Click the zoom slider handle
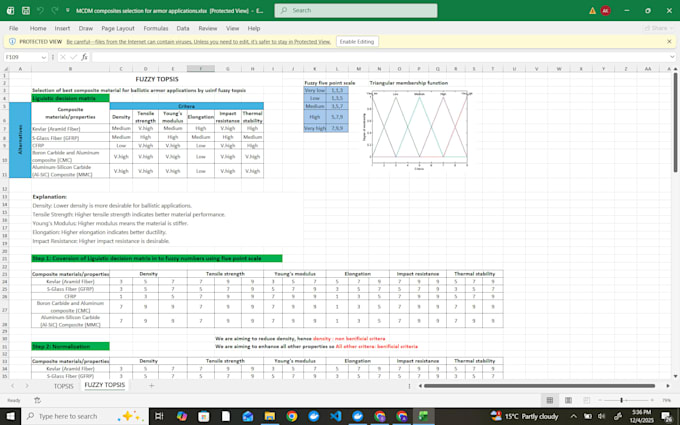Image resolution: width=680 pixels, height=425 pixels. click(x=621, y=400)
